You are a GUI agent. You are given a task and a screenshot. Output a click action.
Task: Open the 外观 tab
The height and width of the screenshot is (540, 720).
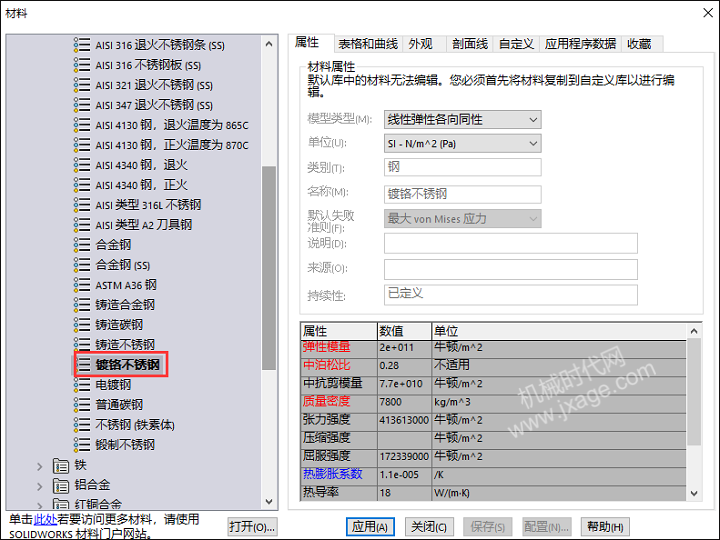point(424,44)
